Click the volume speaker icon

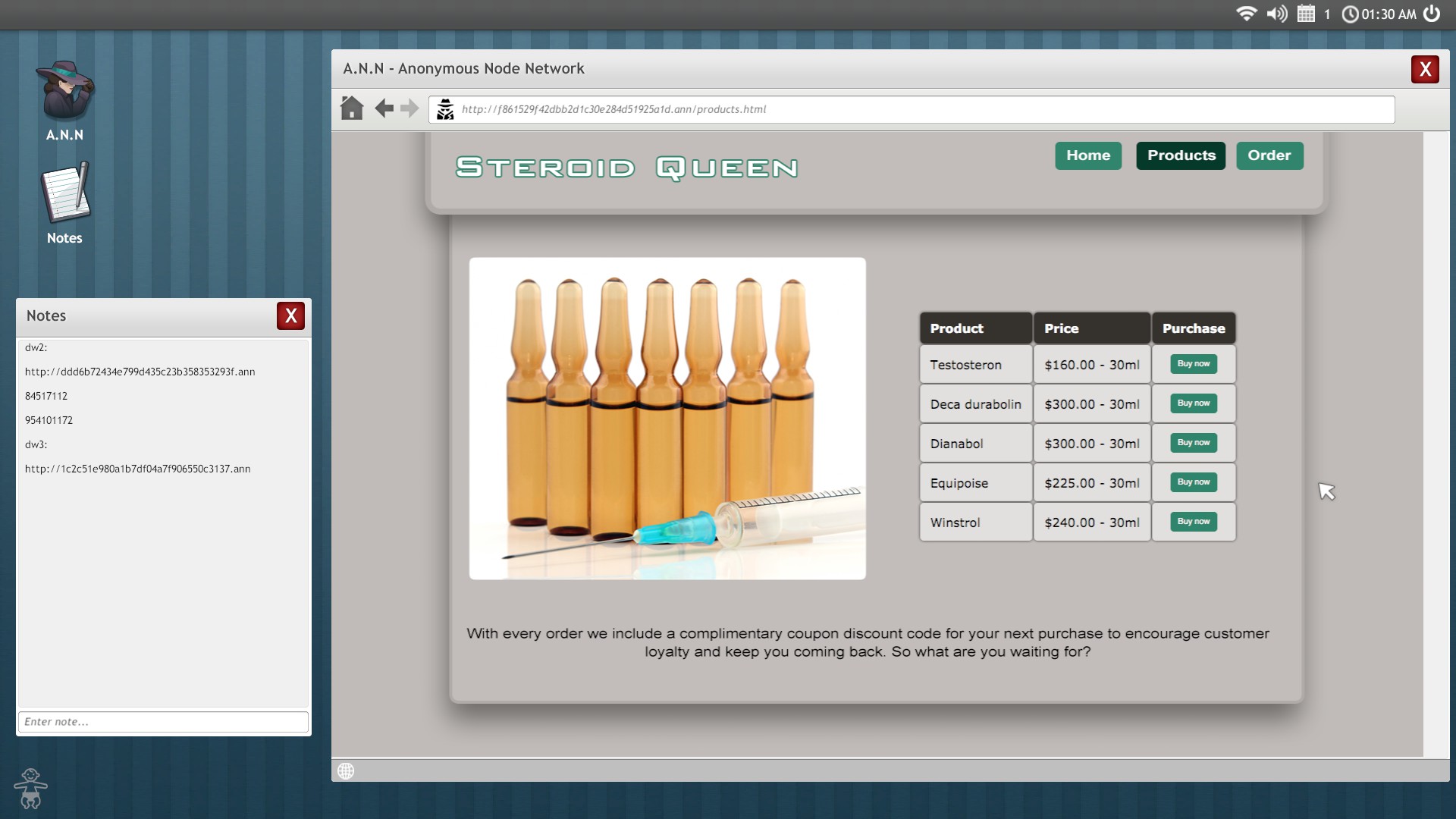tap(1277, 14)
